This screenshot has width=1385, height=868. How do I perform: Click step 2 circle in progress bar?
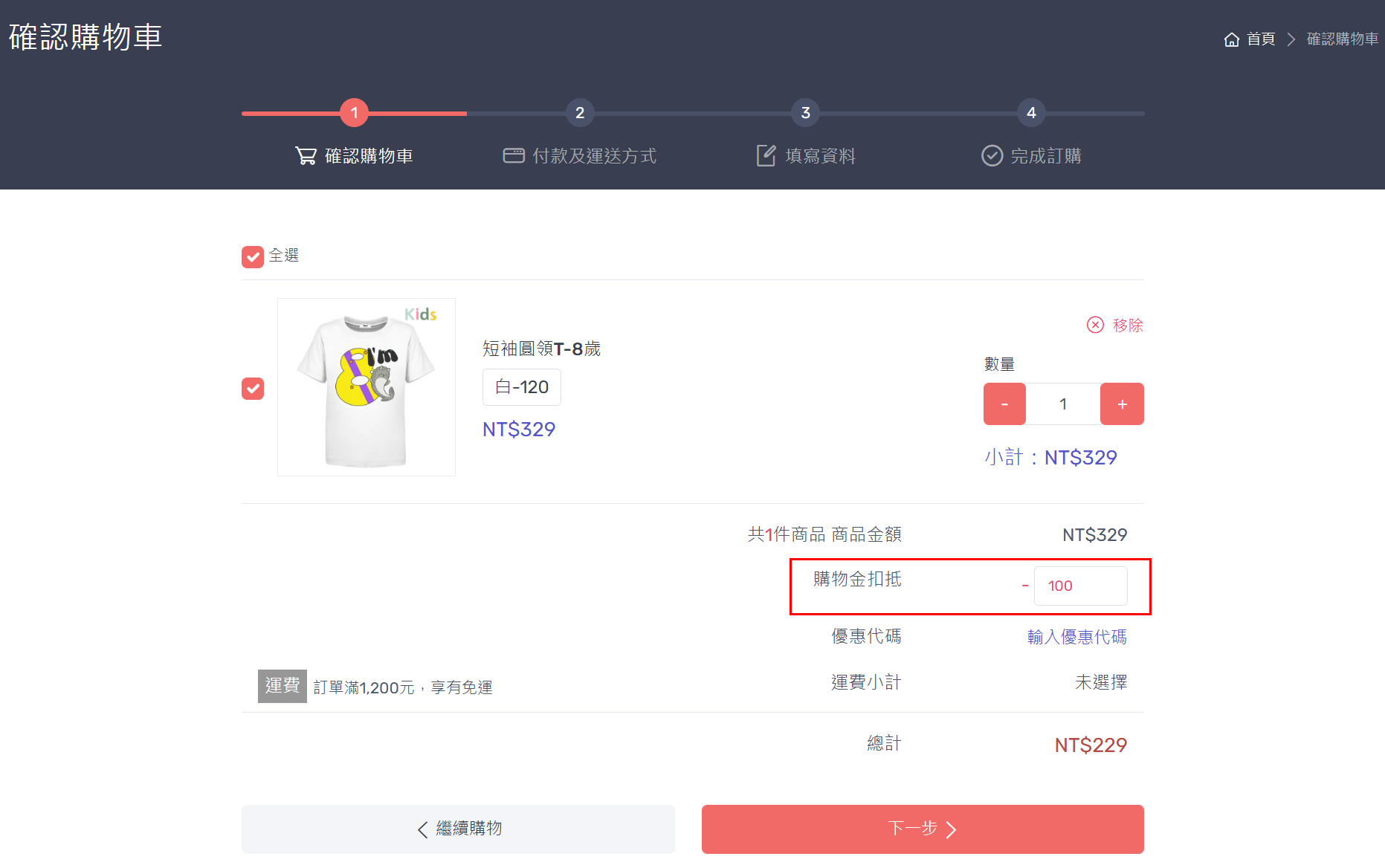580,113
